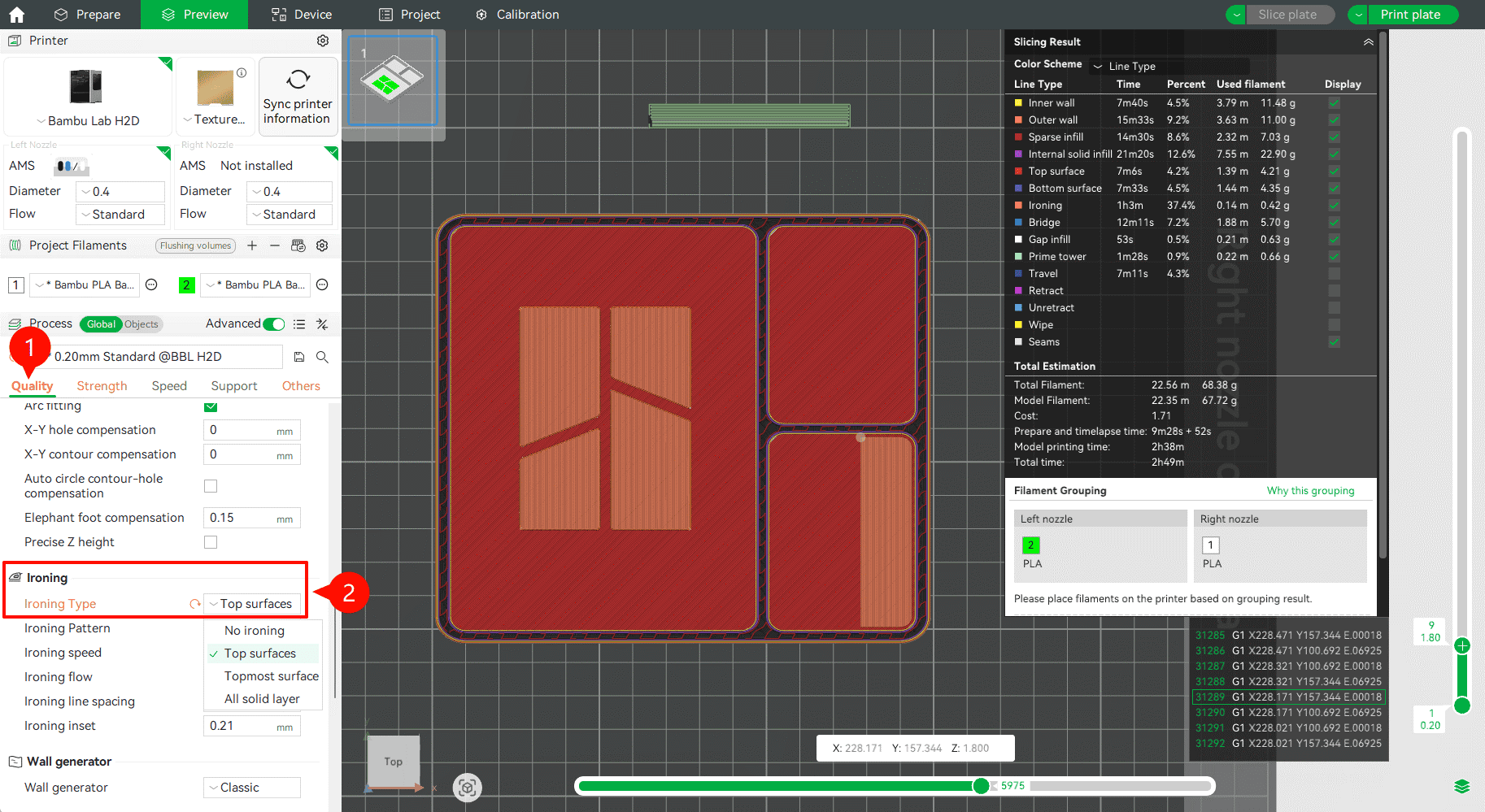Save the process preset with disk icon
The width and height of the screenshot is (1485, 812).
tap(299, 357)
